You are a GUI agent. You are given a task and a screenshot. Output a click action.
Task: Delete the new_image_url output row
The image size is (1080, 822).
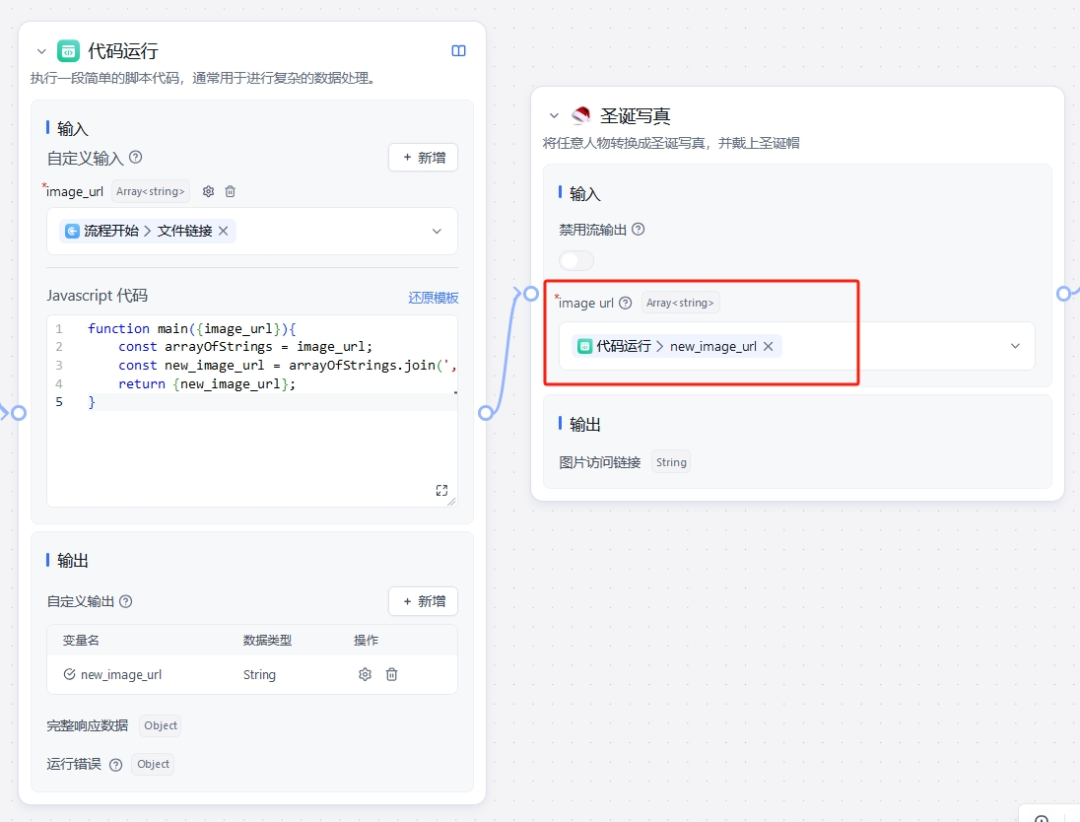[x=391, y=674]
